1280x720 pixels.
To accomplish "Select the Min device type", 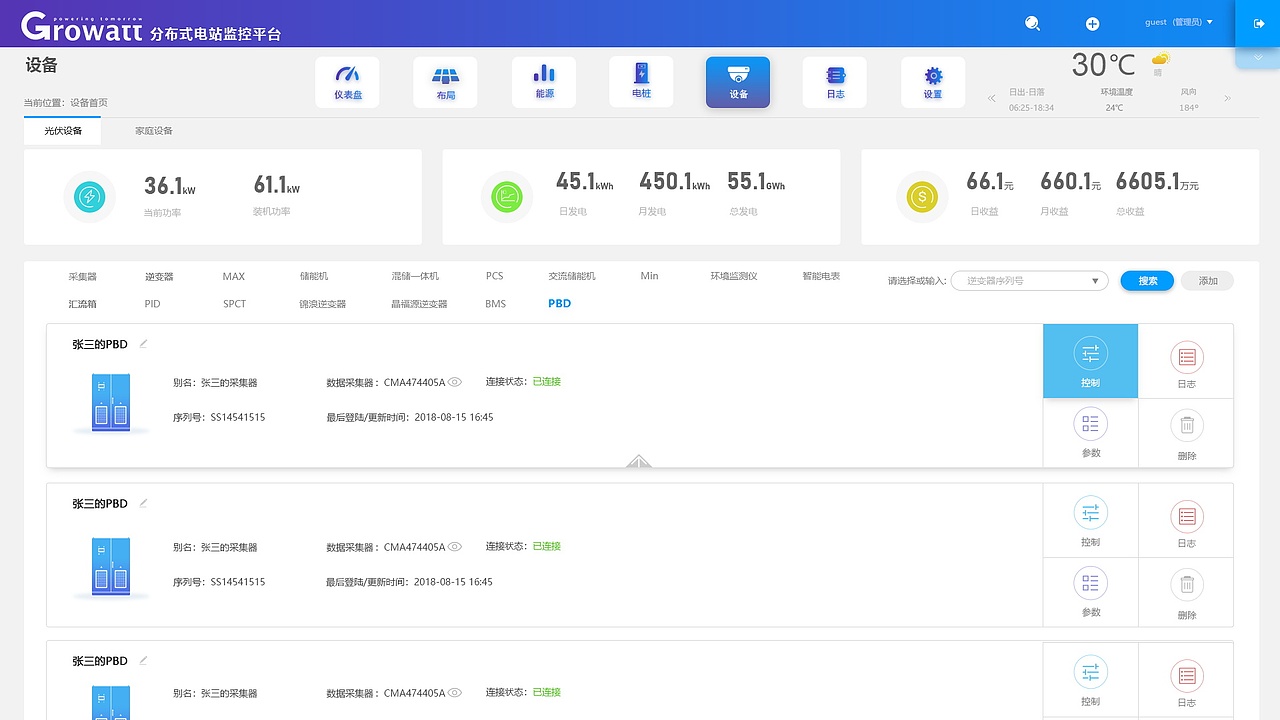I will 649,276.
